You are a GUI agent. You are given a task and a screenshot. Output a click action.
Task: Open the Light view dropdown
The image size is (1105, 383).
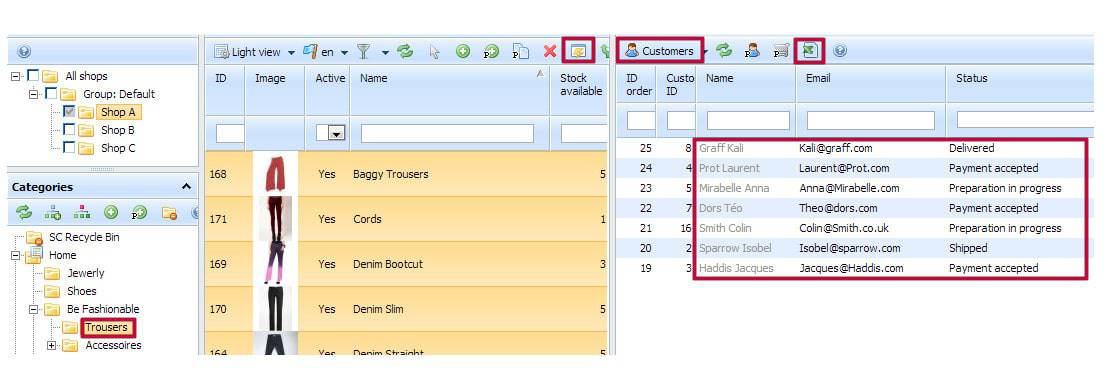(257, 52)
